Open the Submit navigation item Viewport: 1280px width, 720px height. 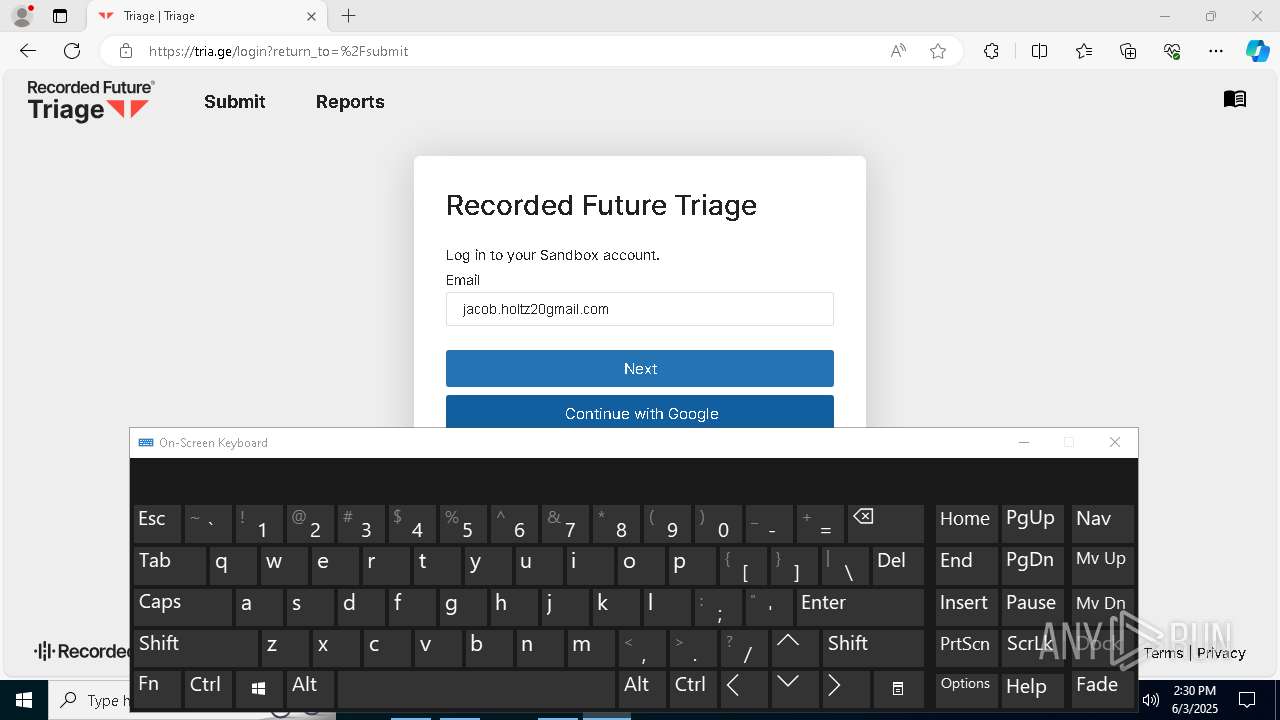pyautogui.click(x=235, y=102)
